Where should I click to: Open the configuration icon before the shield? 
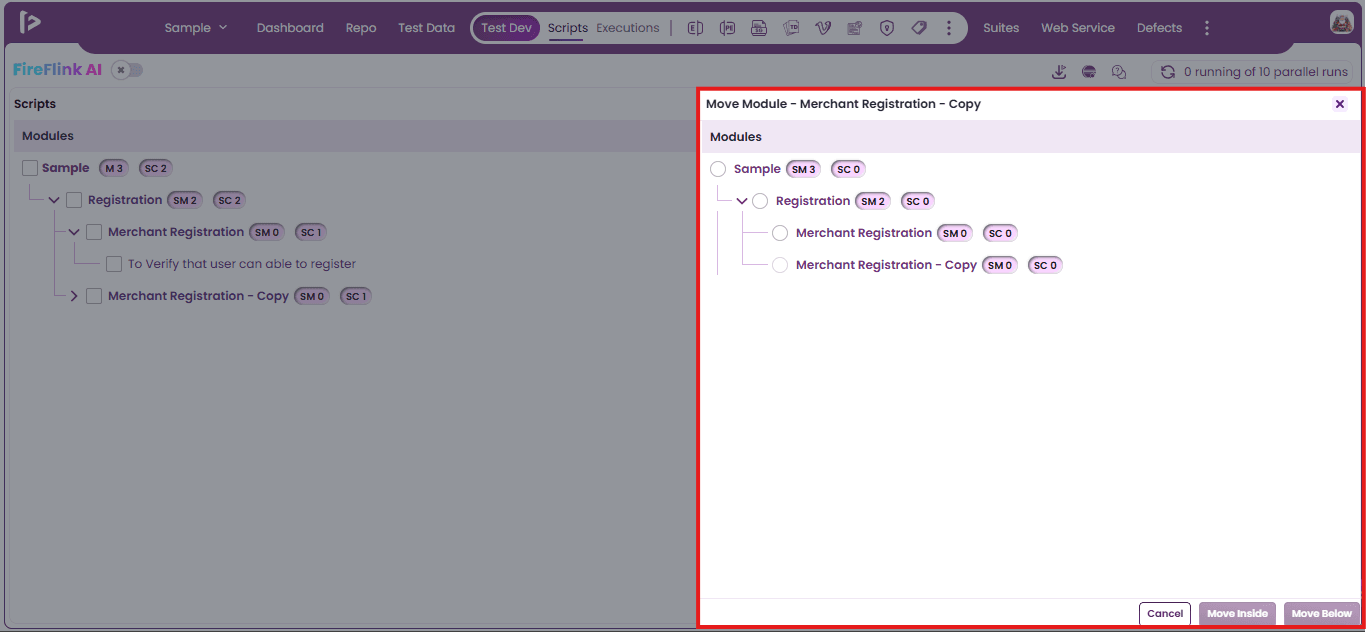tap(854, 28)
